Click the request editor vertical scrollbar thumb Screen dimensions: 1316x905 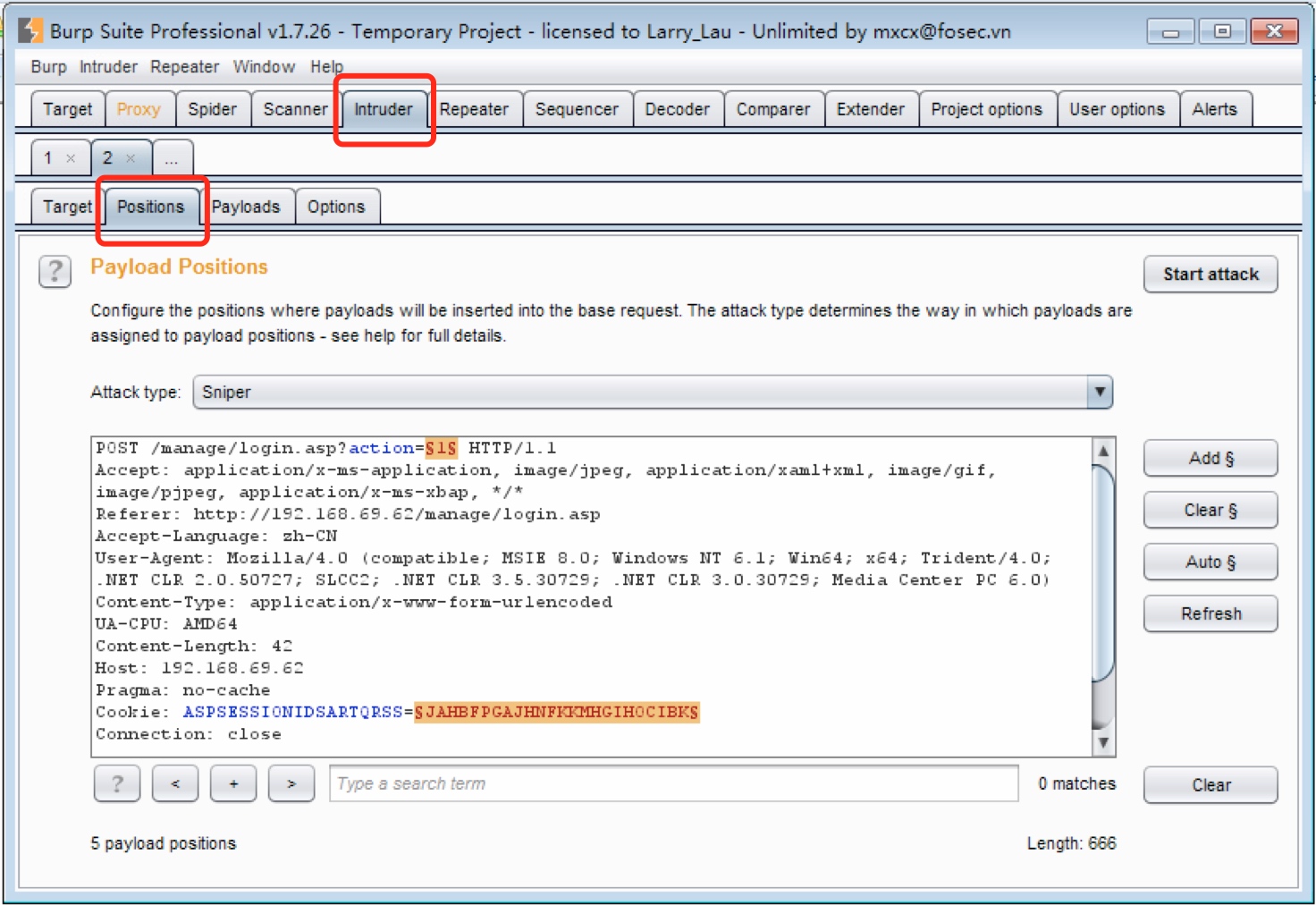(x=1104, y=573)
